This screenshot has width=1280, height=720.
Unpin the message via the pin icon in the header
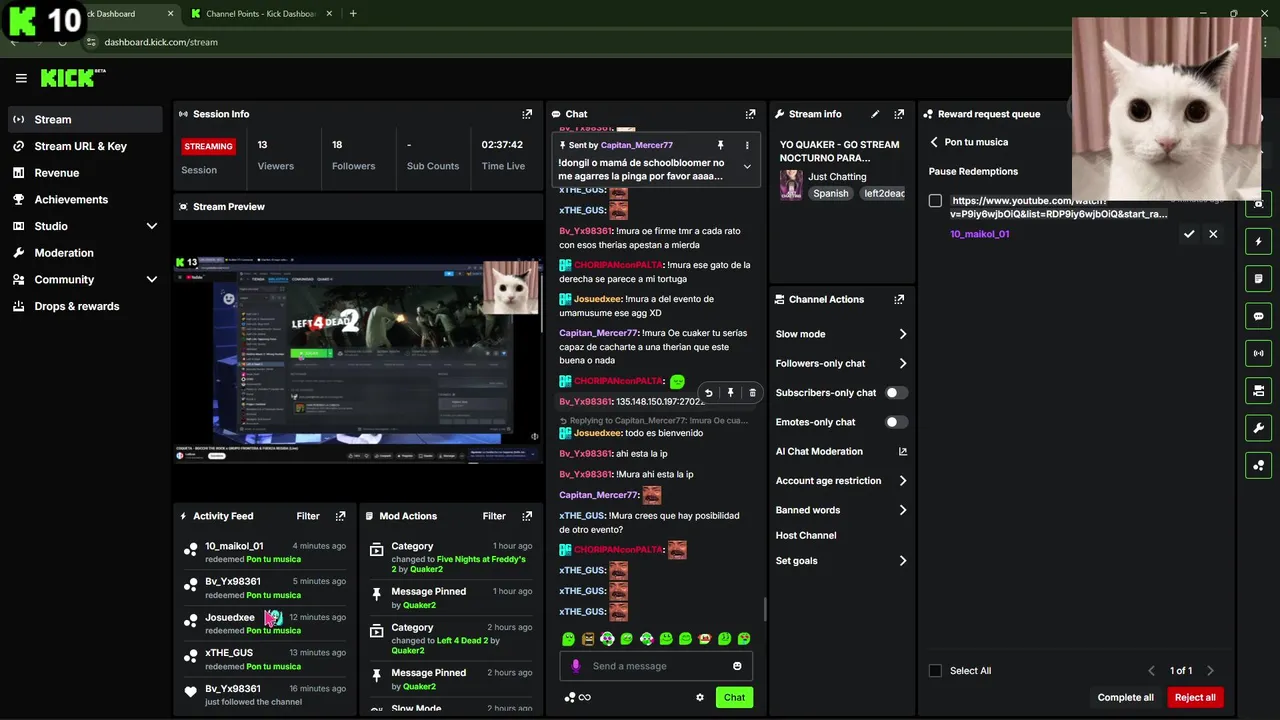point(720,145)
